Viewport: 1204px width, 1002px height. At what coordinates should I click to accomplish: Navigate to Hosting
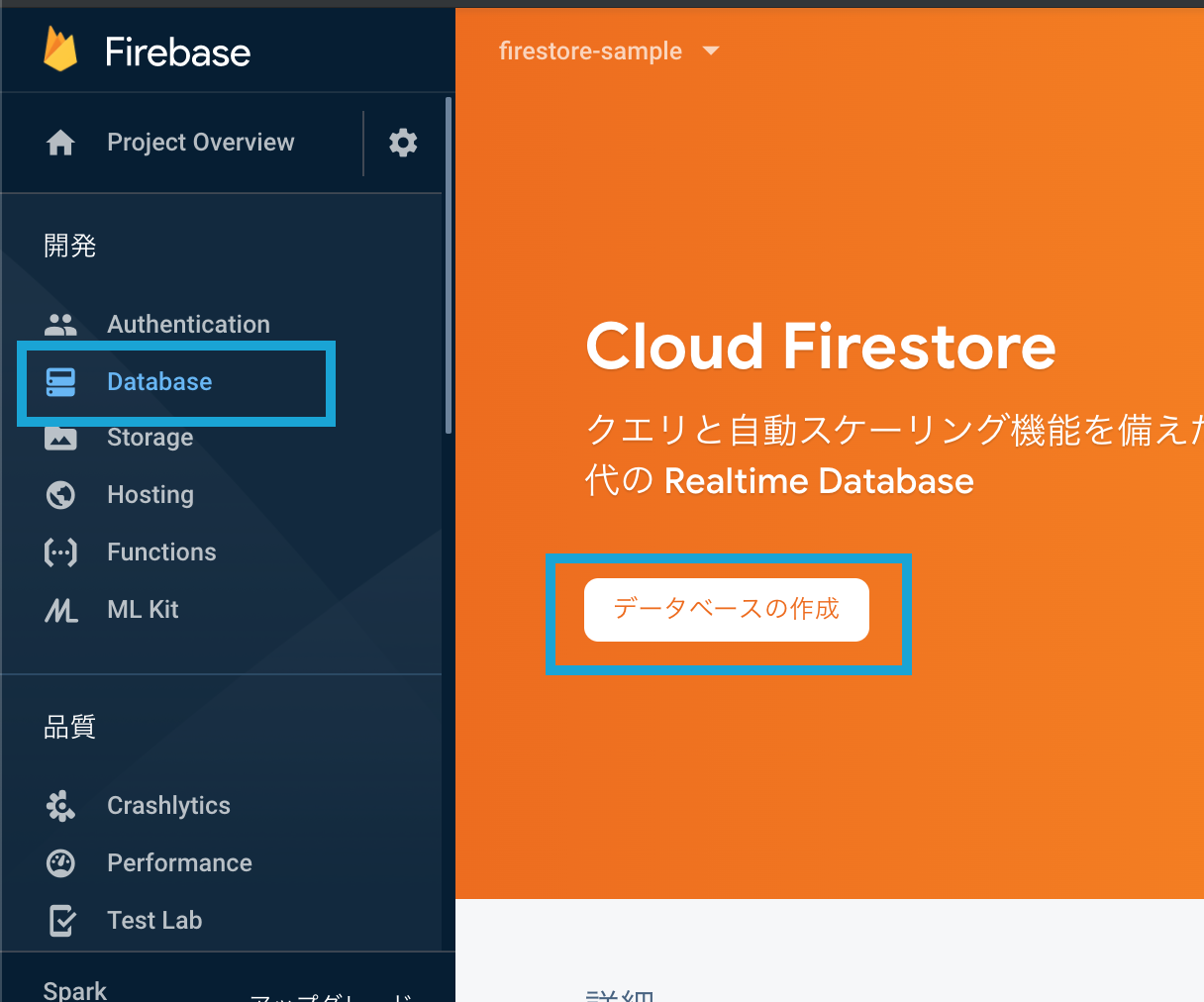pos(150,495)
